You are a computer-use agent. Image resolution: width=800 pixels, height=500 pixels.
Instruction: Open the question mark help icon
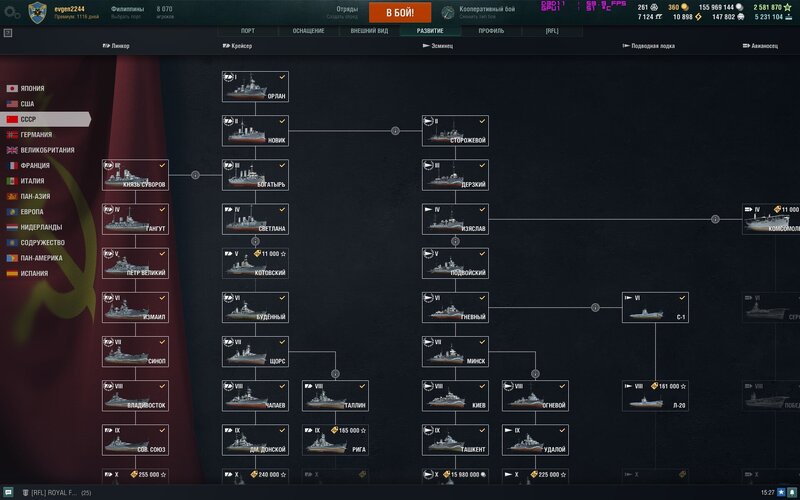coord(8,33)
